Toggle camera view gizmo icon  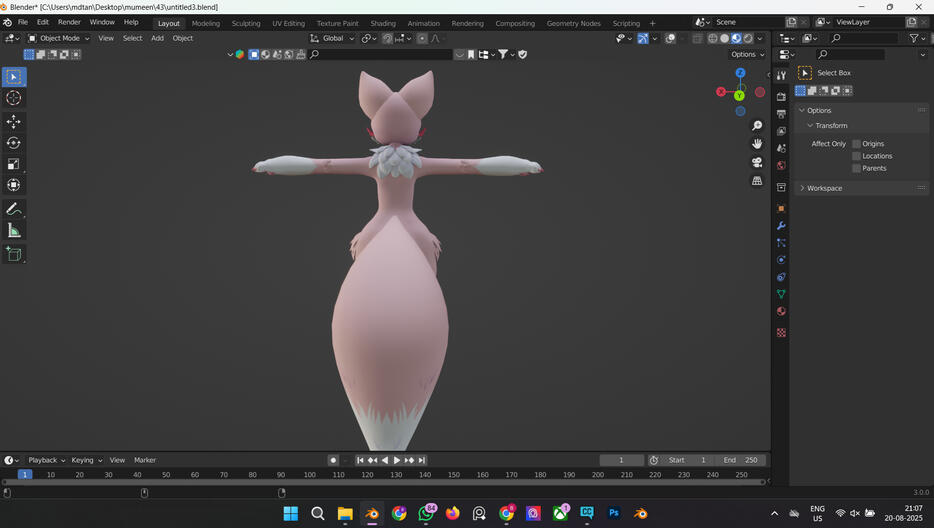pyautogui.click(x=757, y=162)
